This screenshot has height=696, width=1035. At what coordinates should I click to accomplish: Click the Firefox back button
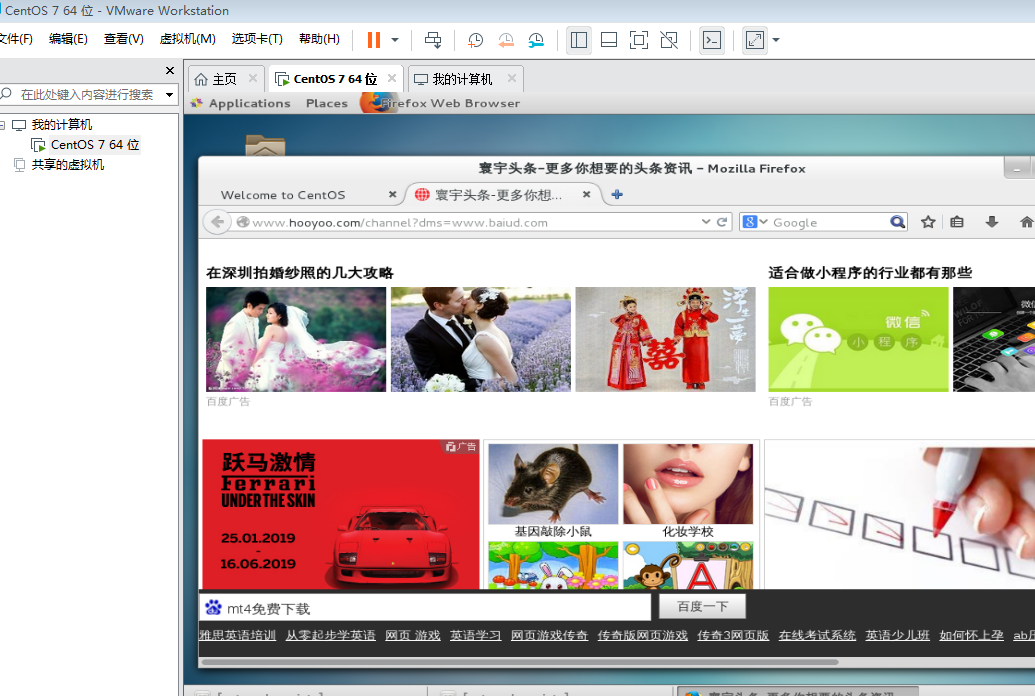point(217,222)
